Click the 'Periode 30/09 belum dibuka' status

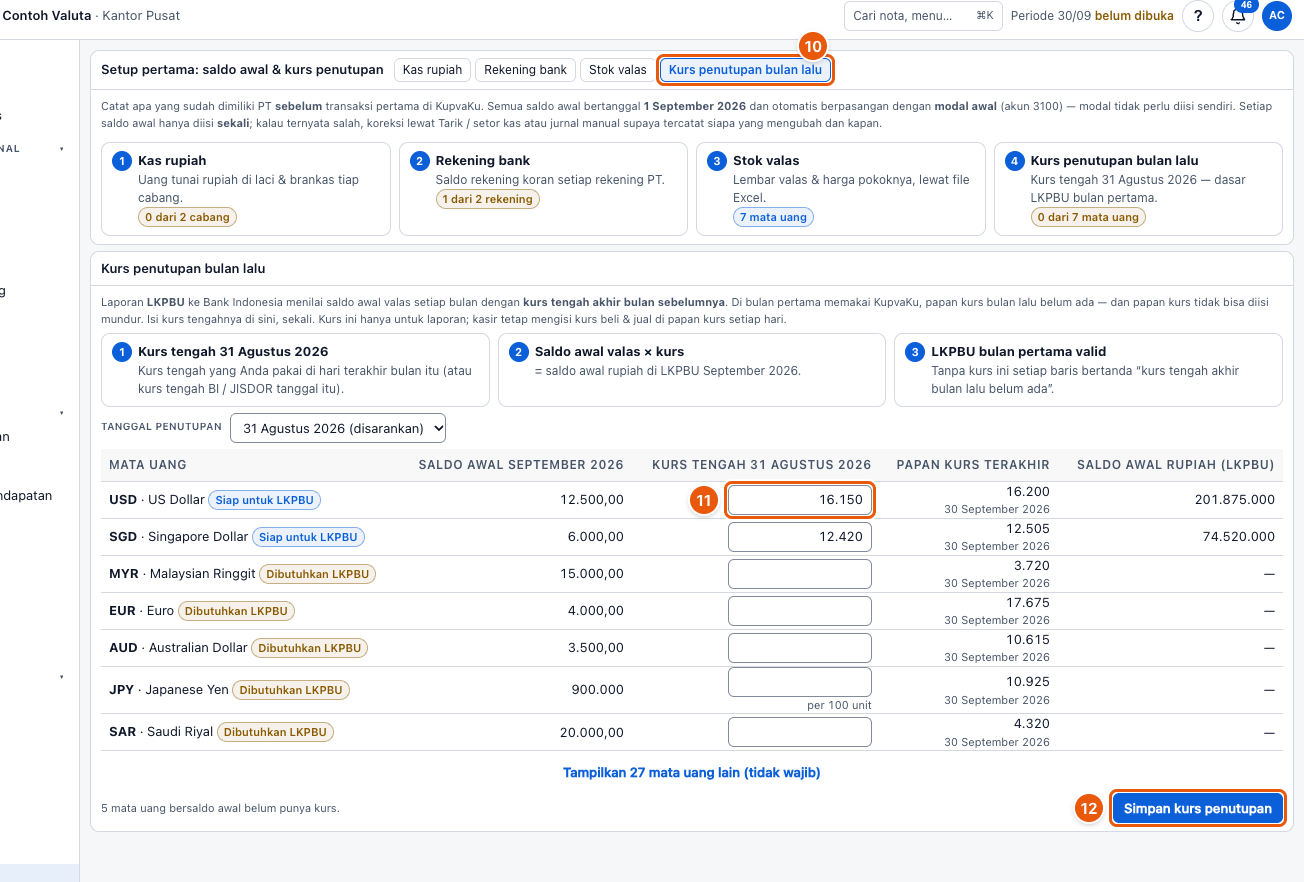1092,16
